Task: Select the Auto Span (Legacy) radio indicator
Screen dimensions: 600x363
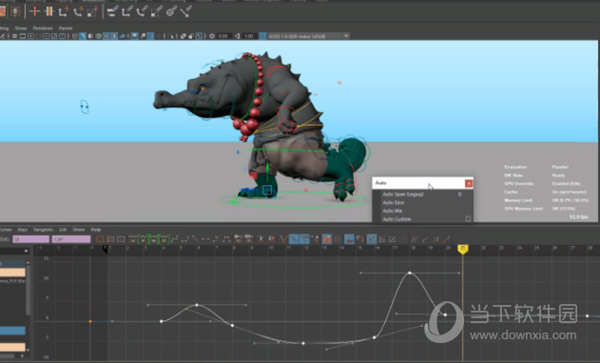Action: tap(460, 194)
